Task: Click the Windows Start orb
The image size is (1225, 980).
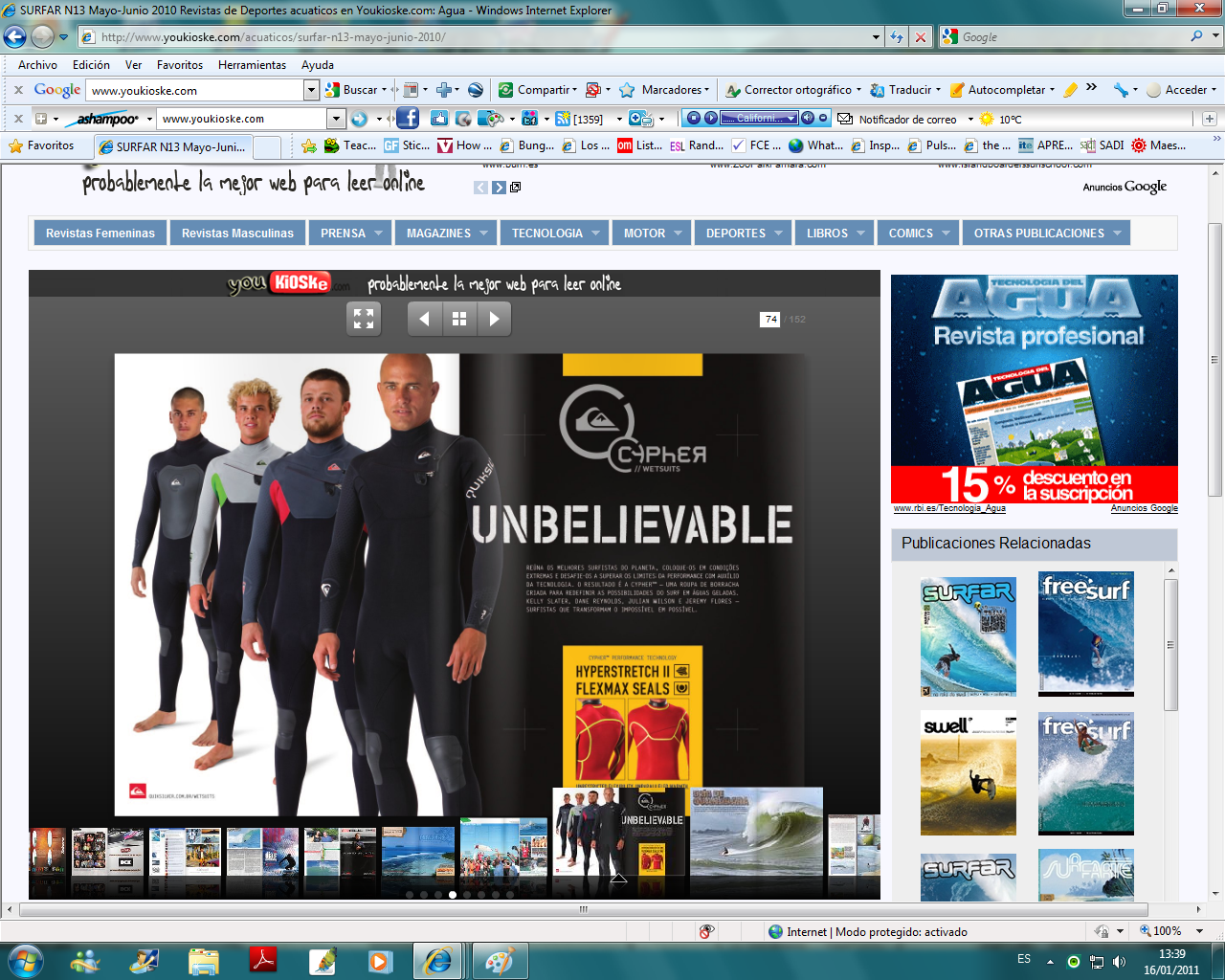Action: [x=25, y=960]
